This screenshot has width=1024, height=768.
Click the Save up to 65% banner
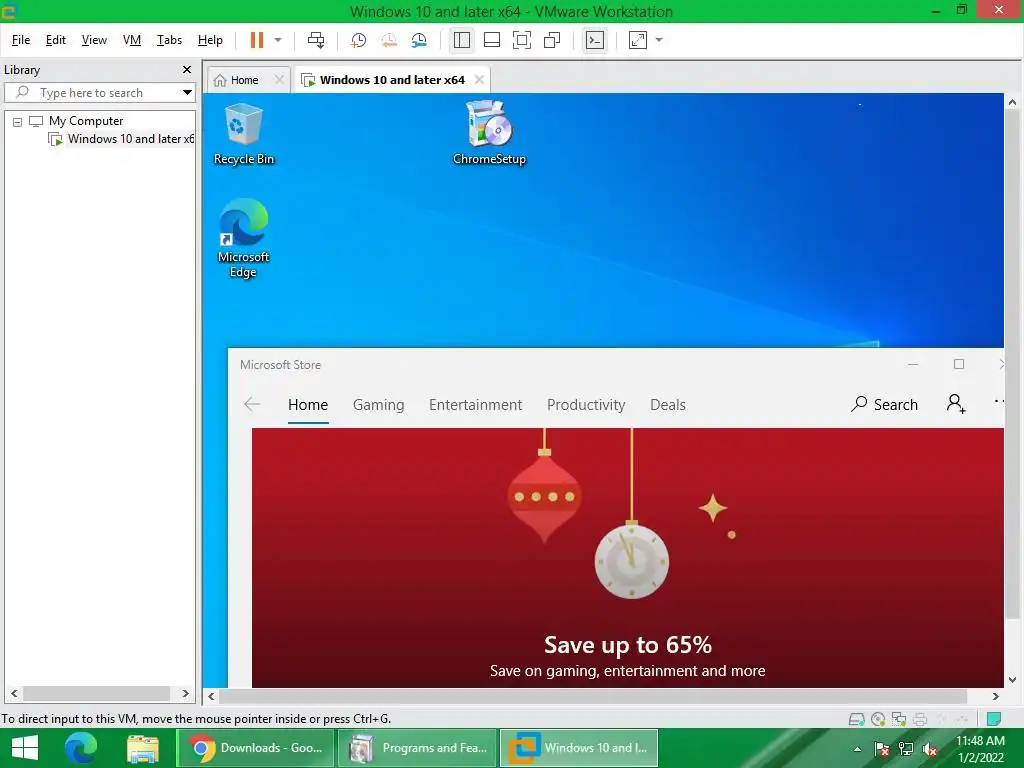[x=628, y=558]
